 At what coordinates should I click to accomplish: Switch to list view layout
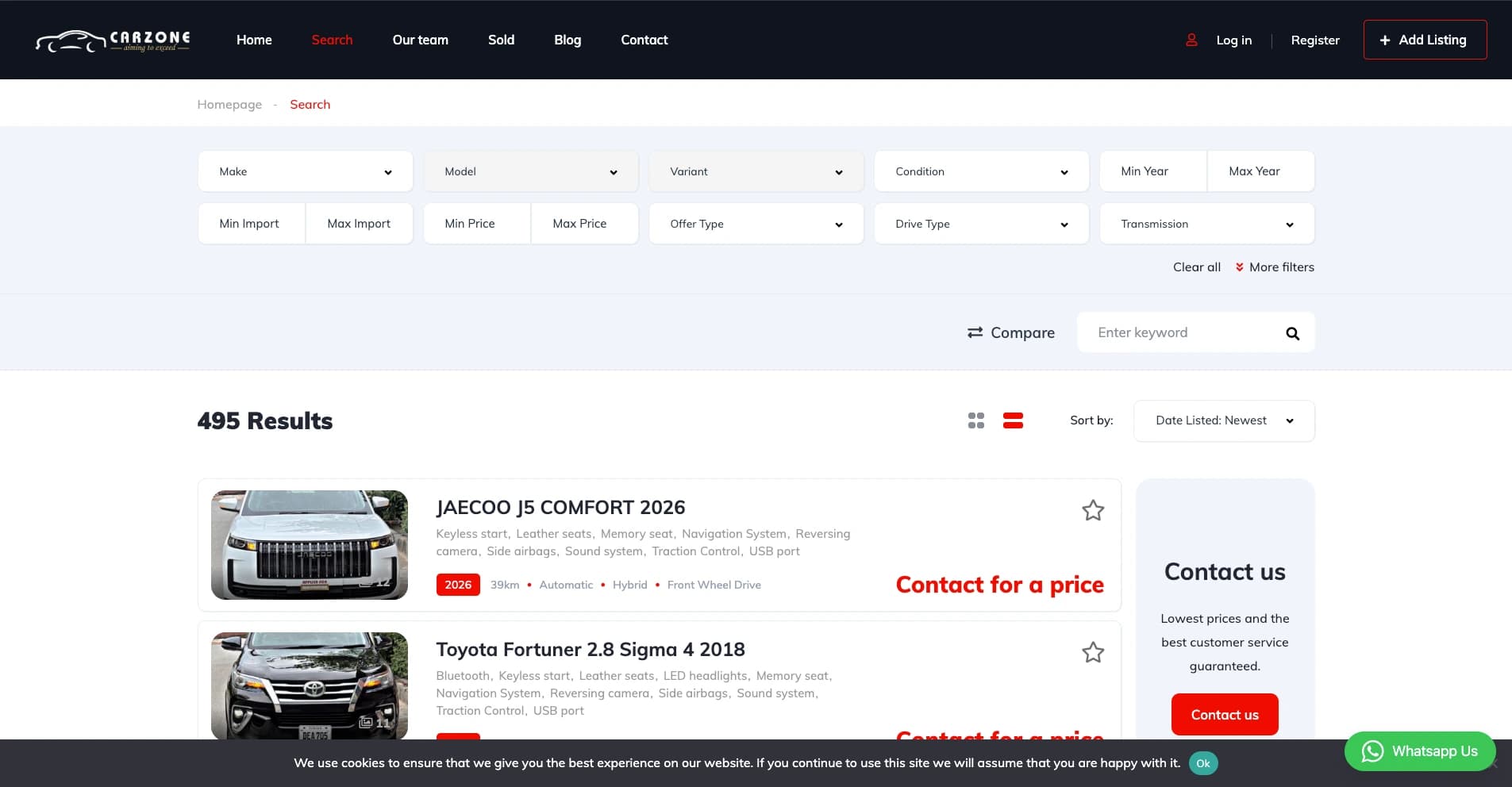click(1013, 420)
